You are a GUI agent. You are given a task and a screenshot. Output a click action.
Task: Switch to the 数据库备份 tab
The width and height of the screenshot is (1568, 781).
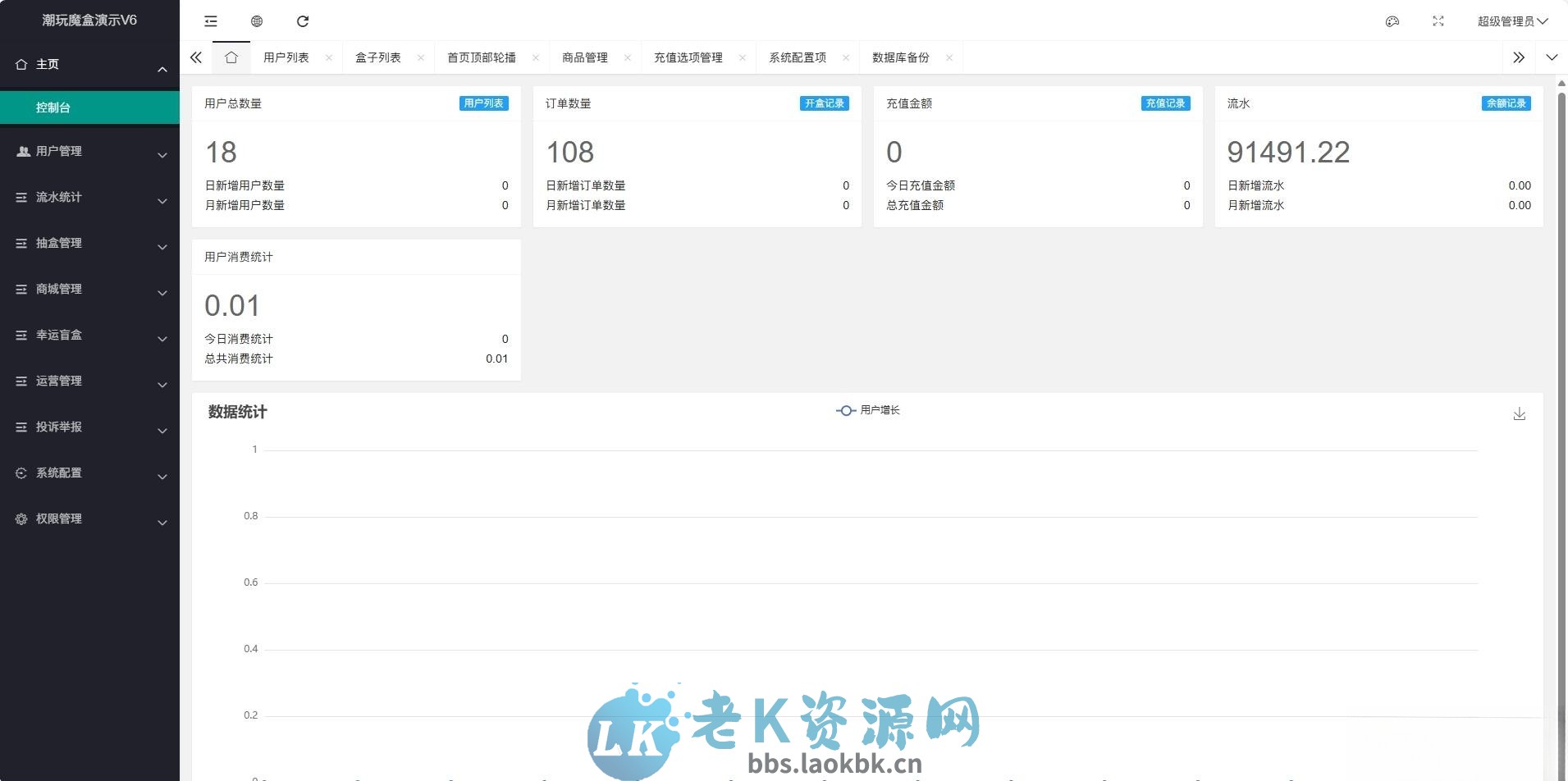(899, 57)
